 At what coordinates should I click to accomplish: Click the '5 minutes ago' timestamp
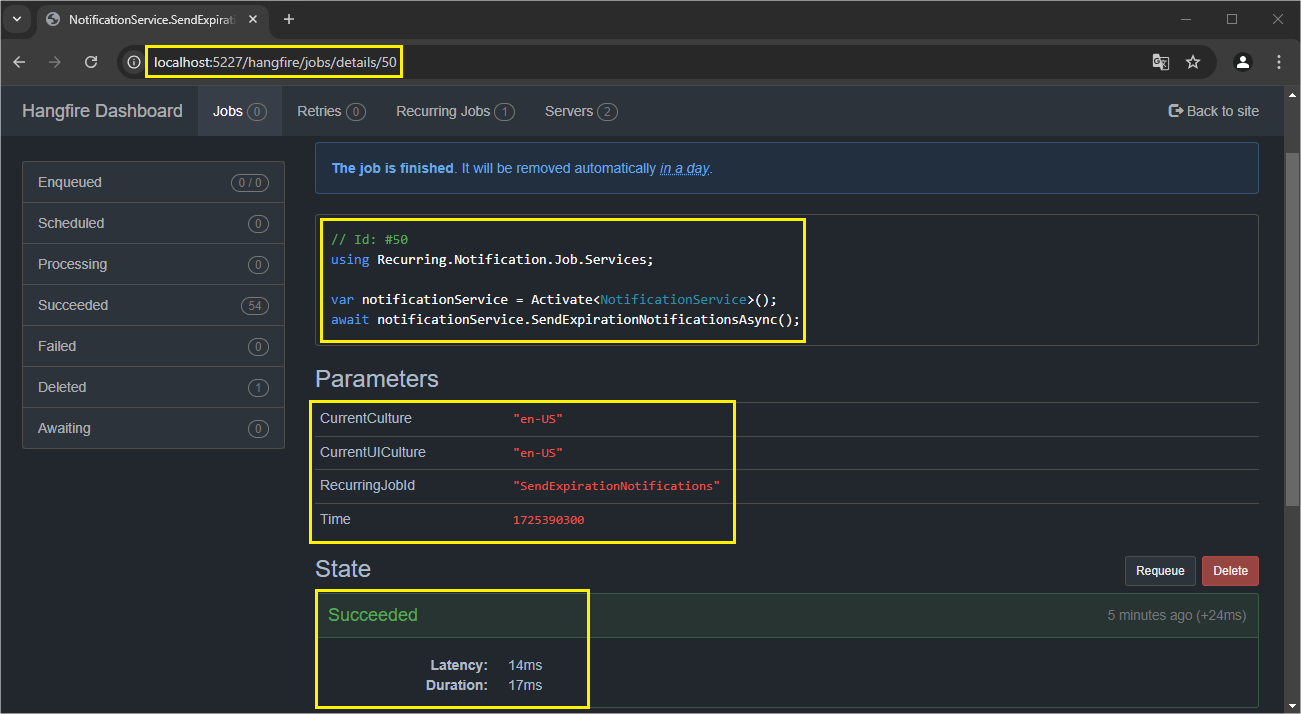(x=1150, y=615)
